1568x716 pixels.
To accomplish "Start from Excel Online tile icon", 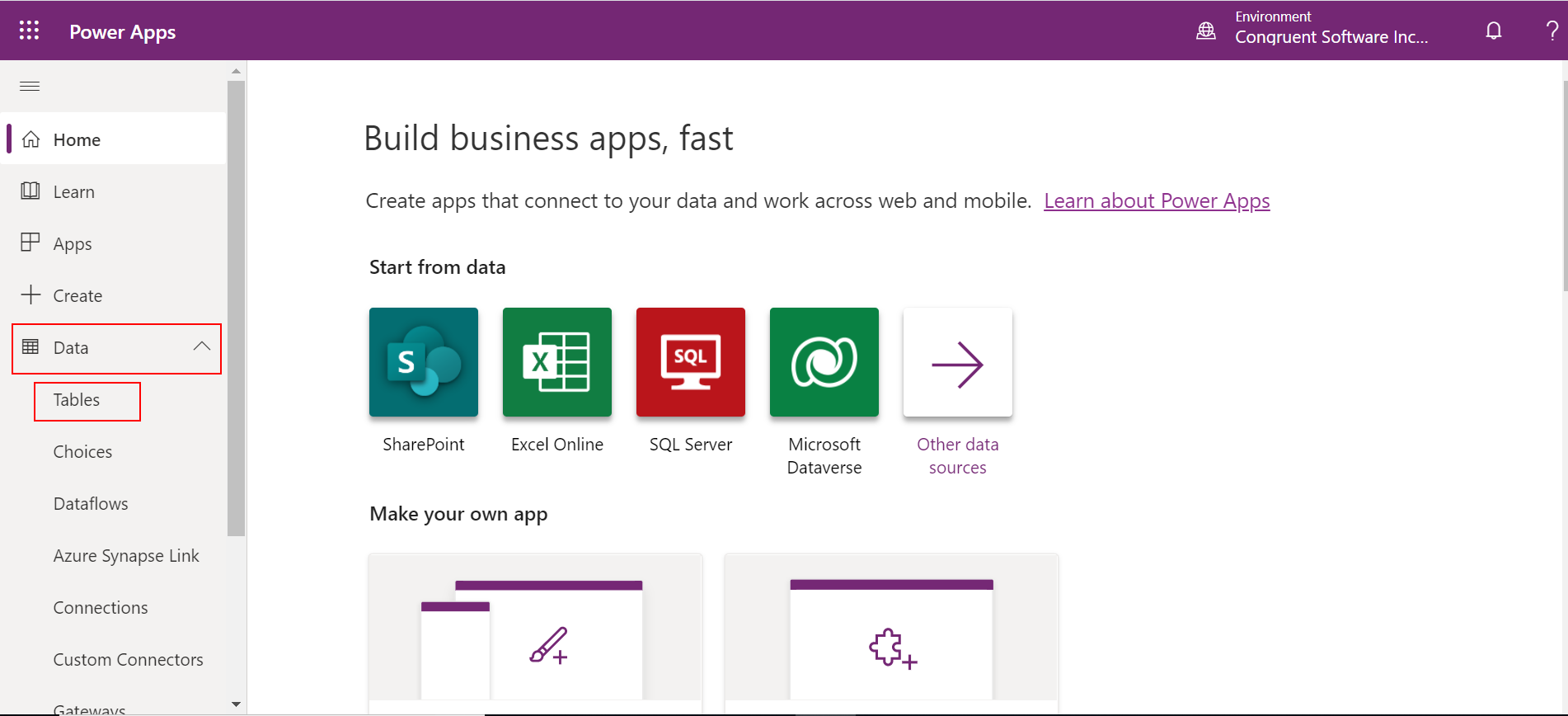I will [557, 362].
